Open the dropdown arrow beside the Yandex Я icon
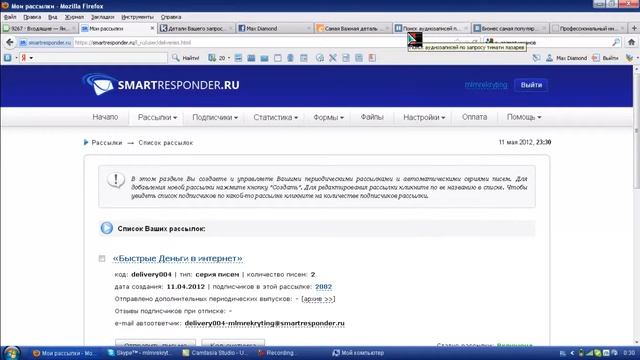Viewport: 640px width, 360px height. click(31, 58)
